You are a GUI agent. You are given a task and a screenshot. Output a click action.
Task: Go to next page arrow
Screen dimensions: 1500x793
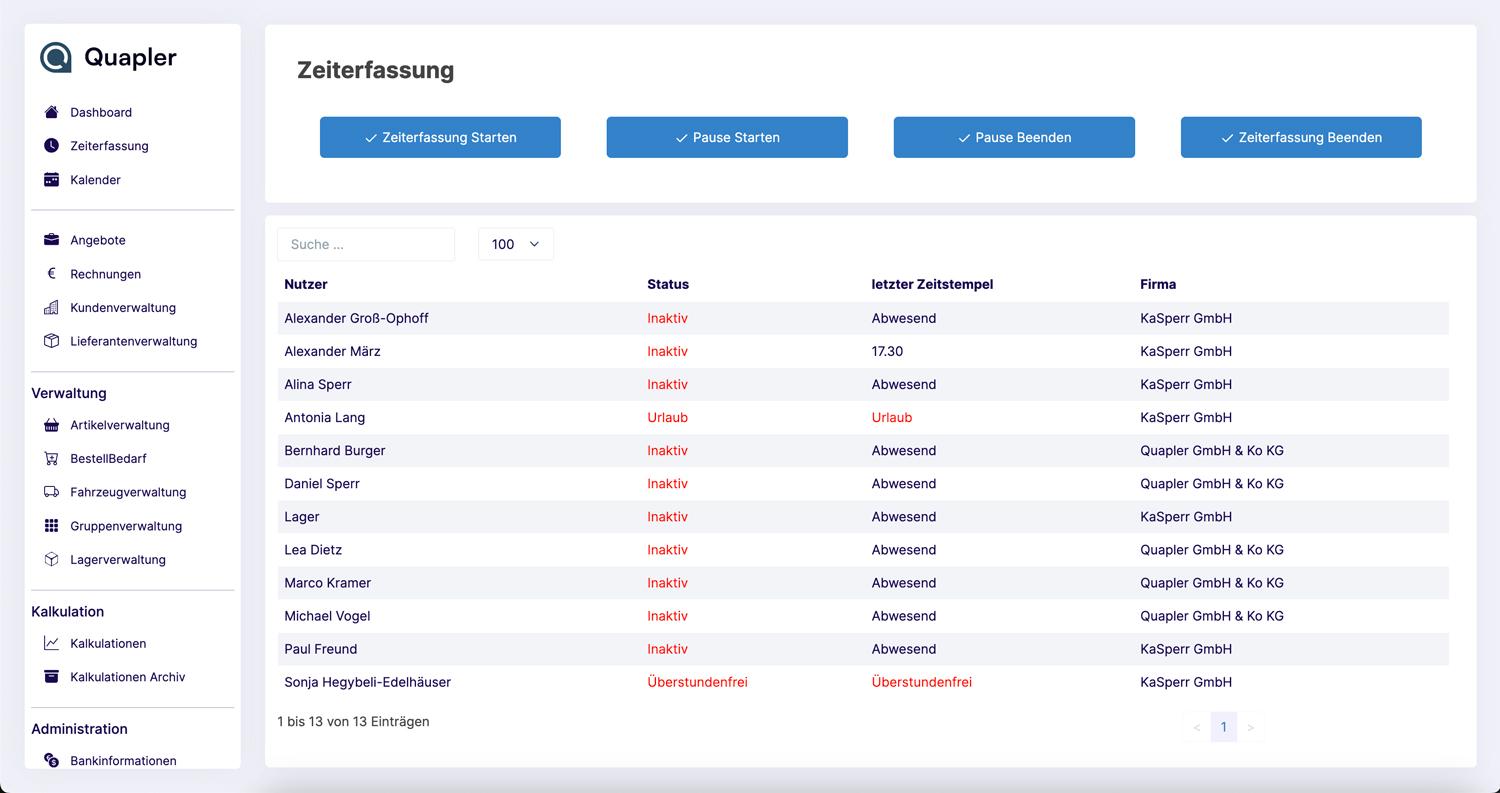(x=1251, y=727)
